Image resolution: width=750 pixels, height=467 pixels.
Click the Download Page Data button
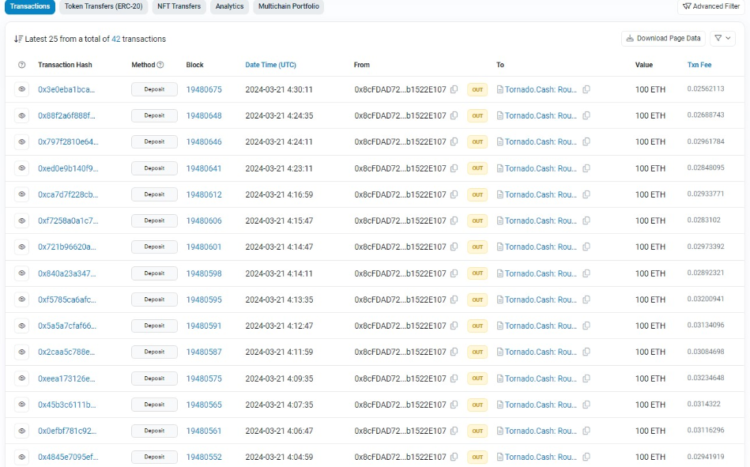point(663,38)
